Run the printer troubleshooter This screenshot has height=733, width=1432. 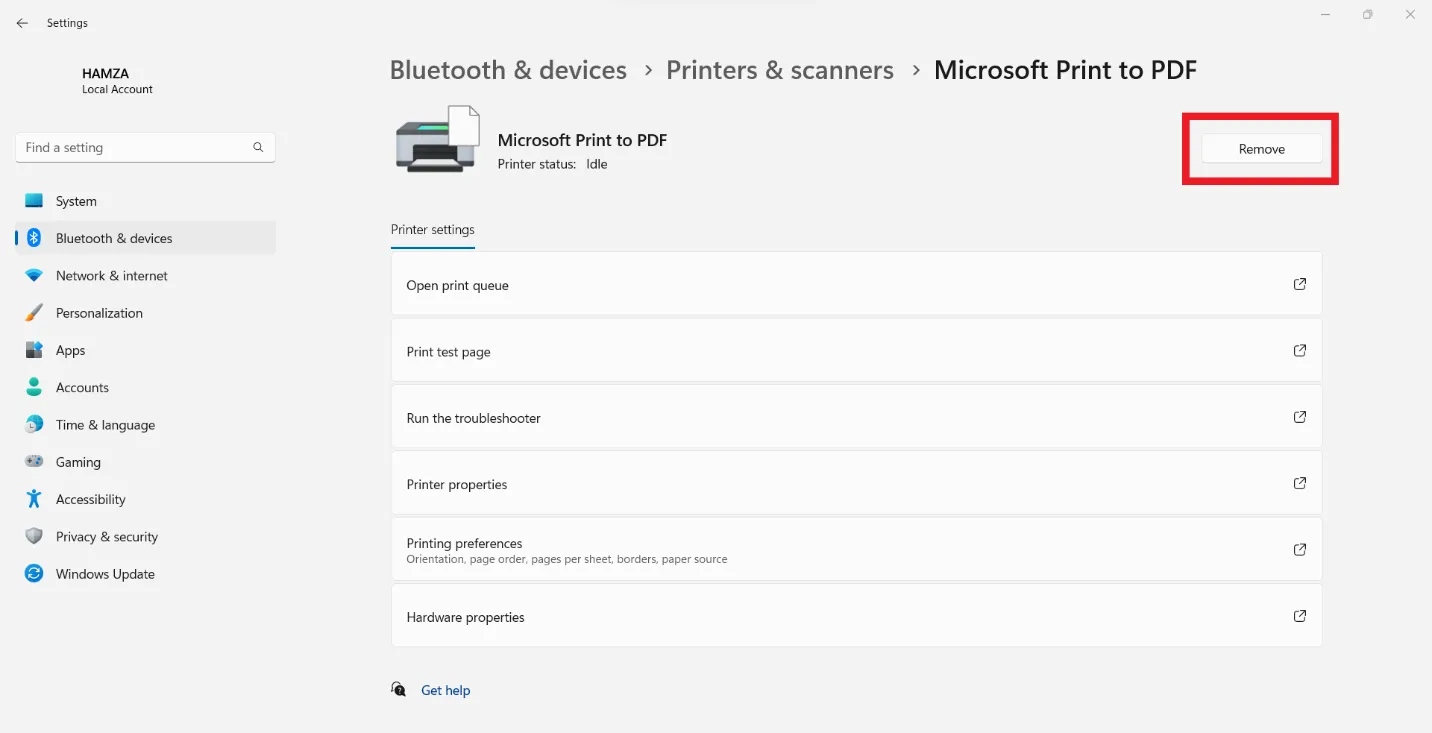tap(474, 418)
